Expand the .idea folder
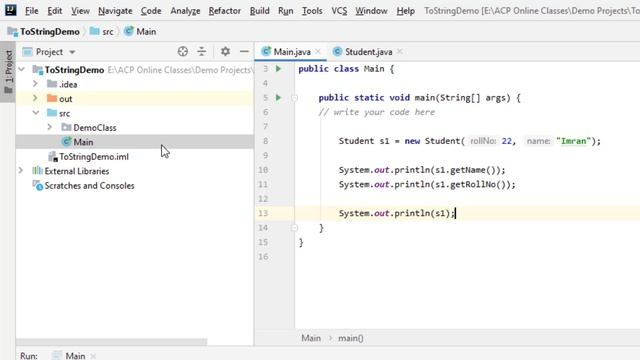This screenshot has width=640, height=360. (35, 84)
